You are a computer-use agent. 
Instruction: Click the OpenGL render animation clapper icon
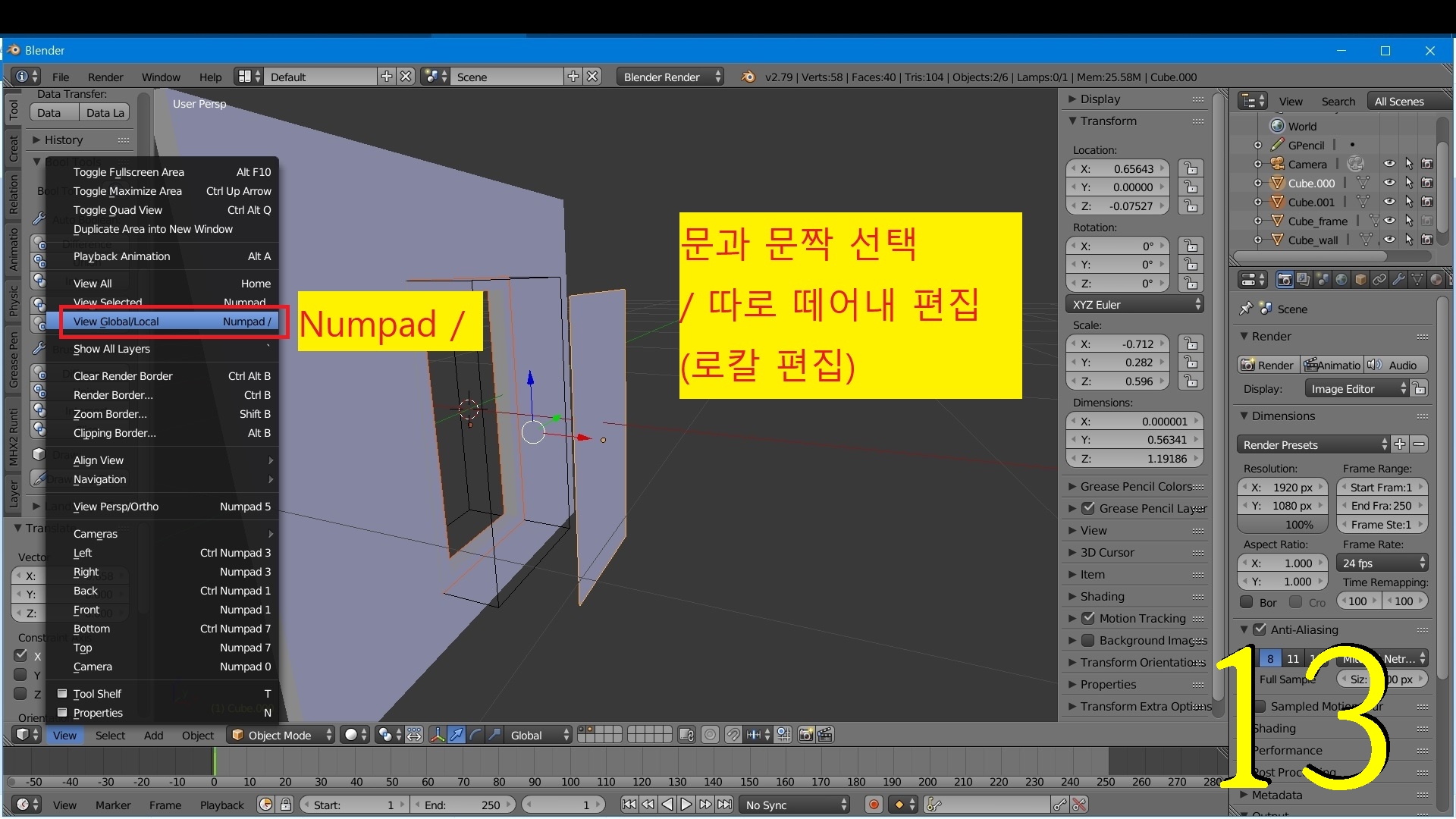click(825, 735)
